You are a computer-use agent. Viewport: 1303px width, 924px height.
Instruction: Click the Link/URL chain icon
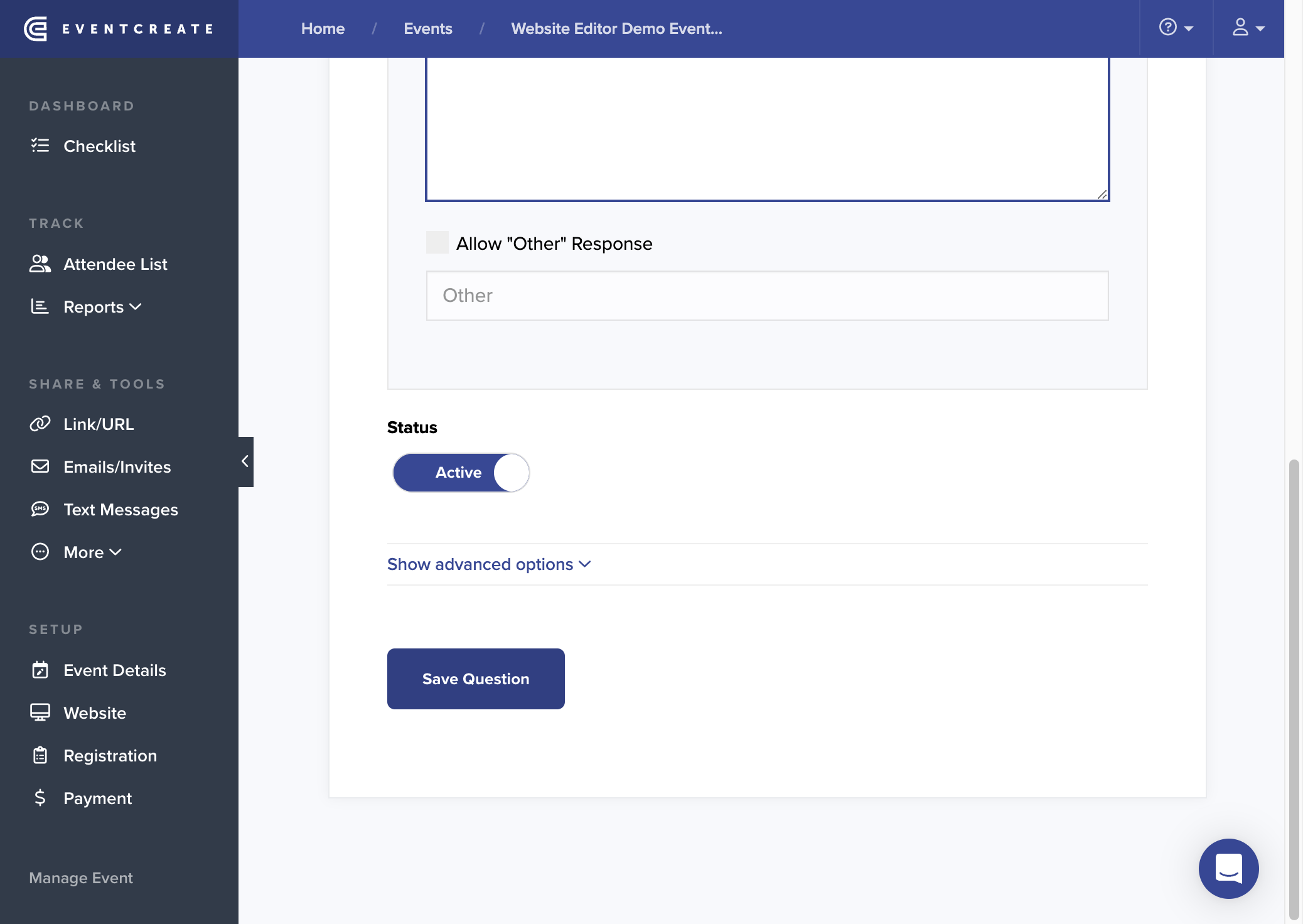40,424
